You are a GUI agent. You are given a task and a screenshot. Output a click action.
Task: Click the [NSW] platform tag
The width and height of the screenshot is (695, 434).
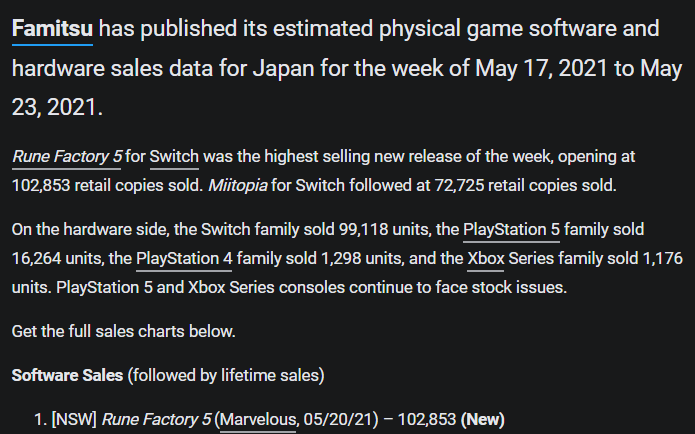click(x=74, y=419)
